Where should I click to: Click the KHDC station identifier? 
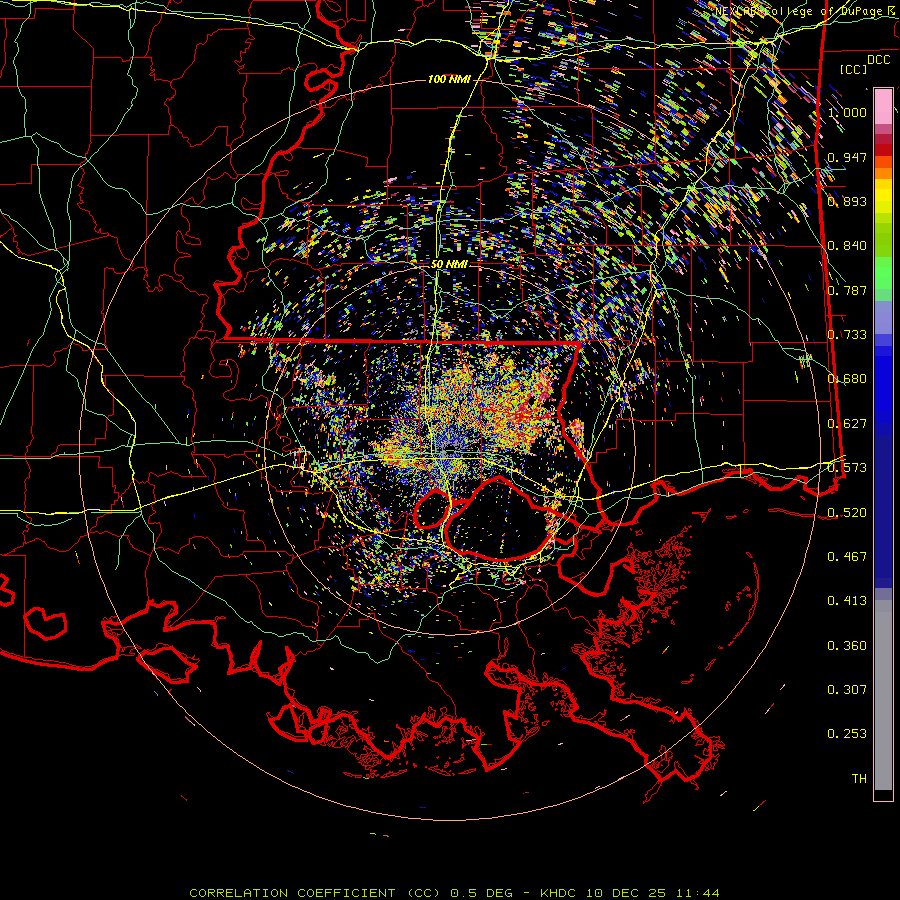[559, 893]
